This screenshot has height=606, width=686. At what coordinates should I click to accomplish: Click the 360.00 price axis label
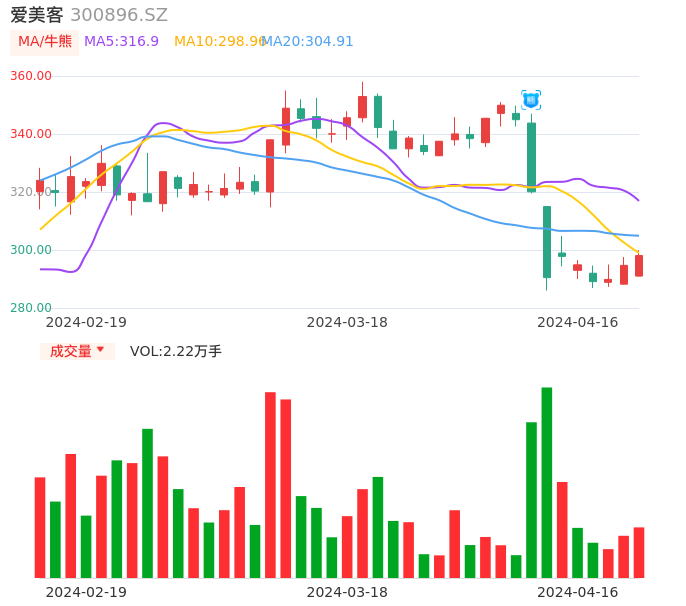tap(30, 76)
